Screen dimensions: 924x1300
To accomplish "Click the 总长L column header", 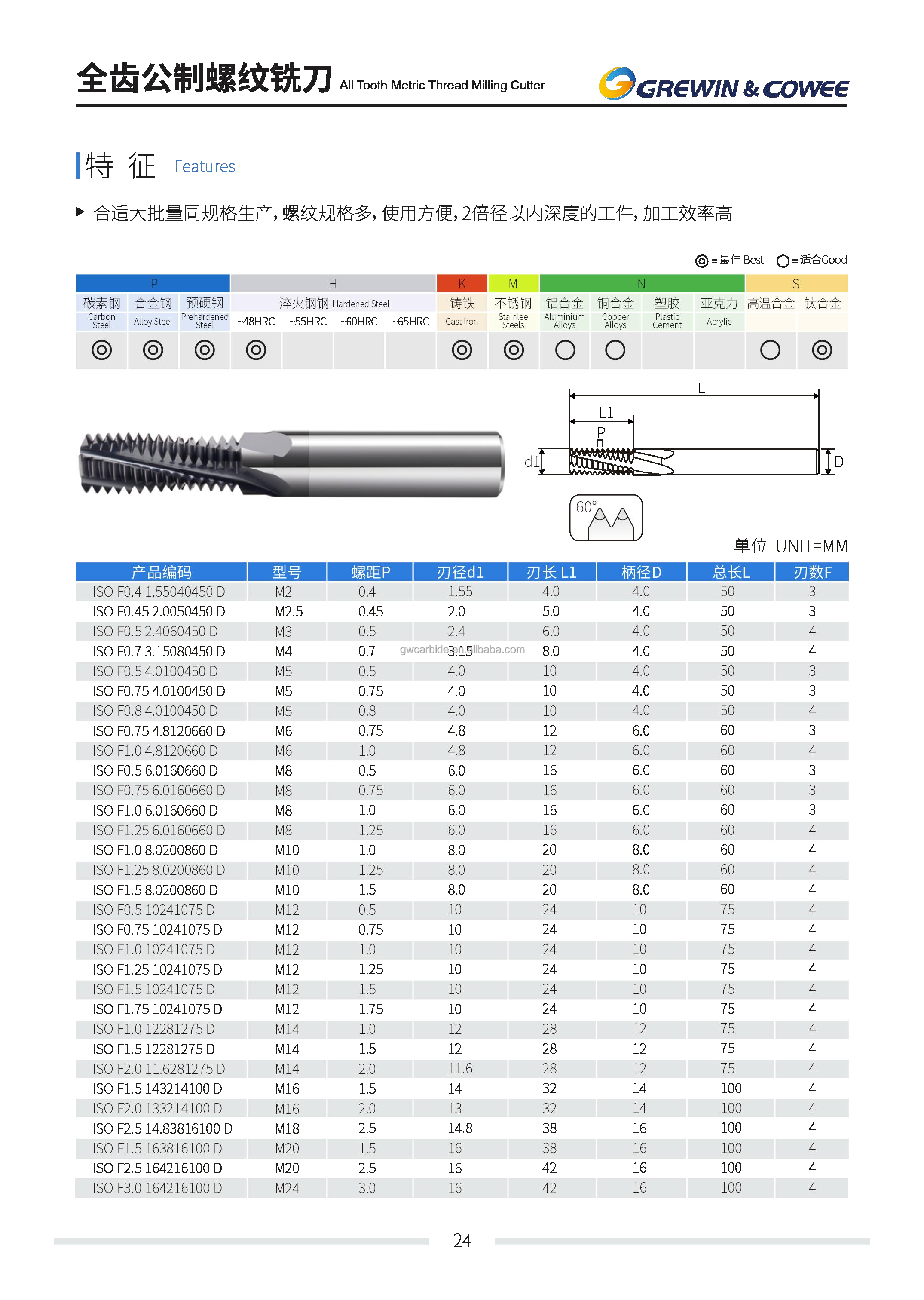I will tap(731, 572).
